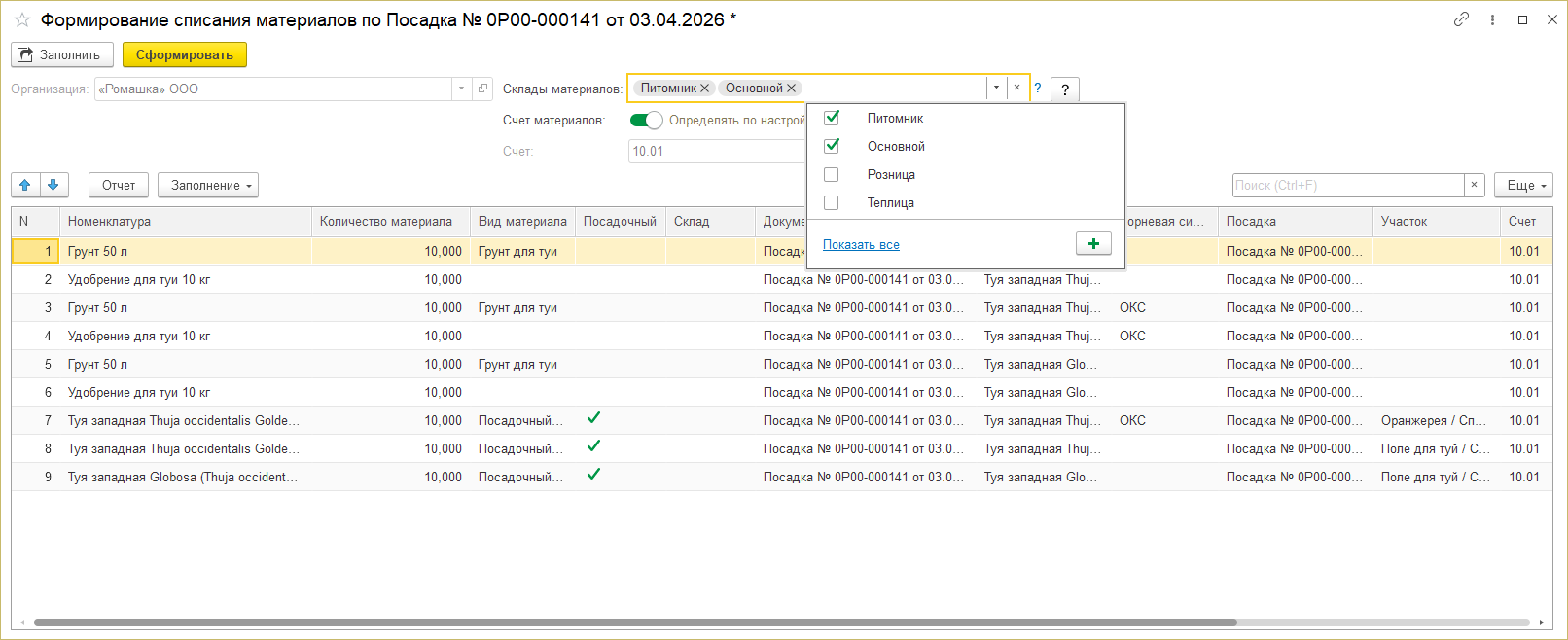Remove the Основной tag from warehouses
The height and width of the screenshot is (640, 1568).
(792, 89)
